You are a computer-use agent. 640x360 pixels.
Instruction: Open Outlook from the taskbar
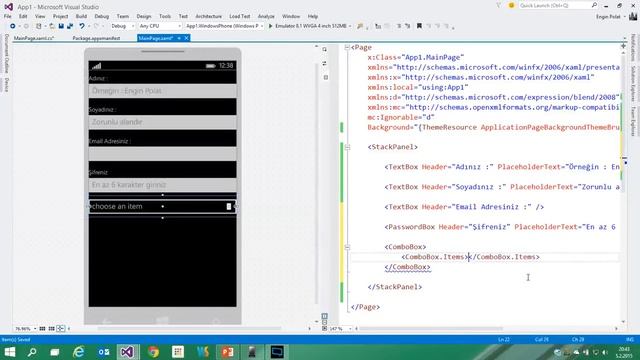tap(103, 352)
